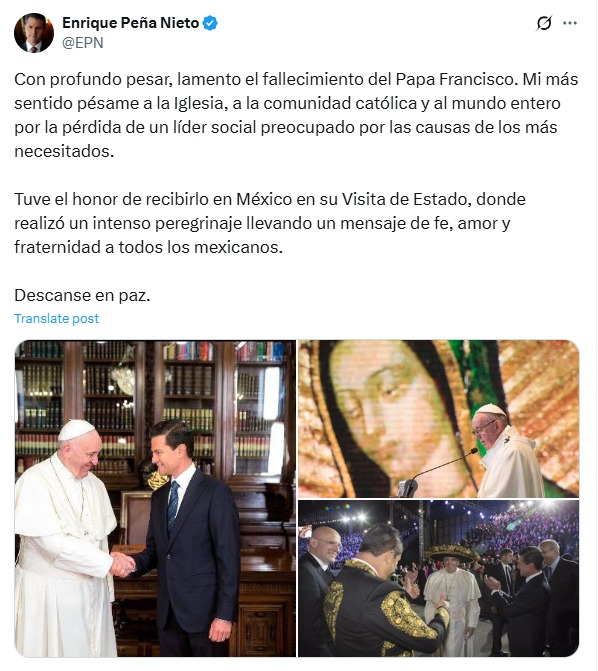Open the handshake photo in the library
Viewport: 598px width, 671px height.
pyautogui.click(x=155, y=499)
